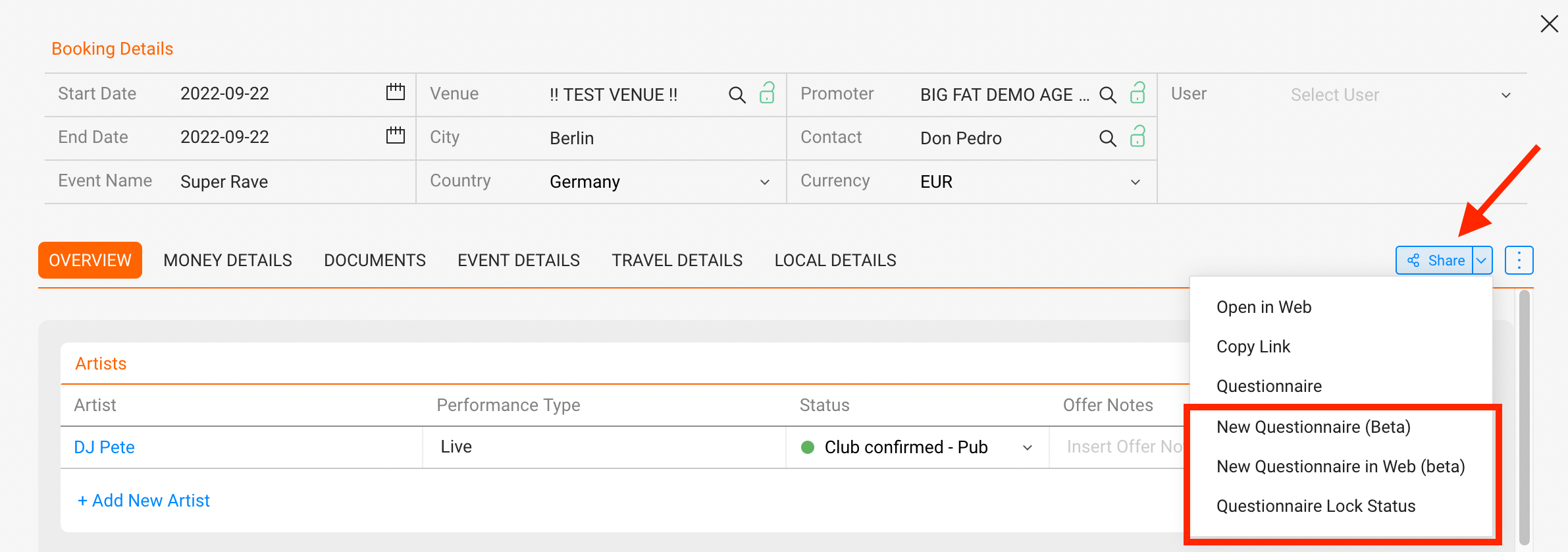The height and width of the screenshot is (552, 1568).
Task: Click the vertical scrollbar on the right
Action: (x=1524, y=417)
